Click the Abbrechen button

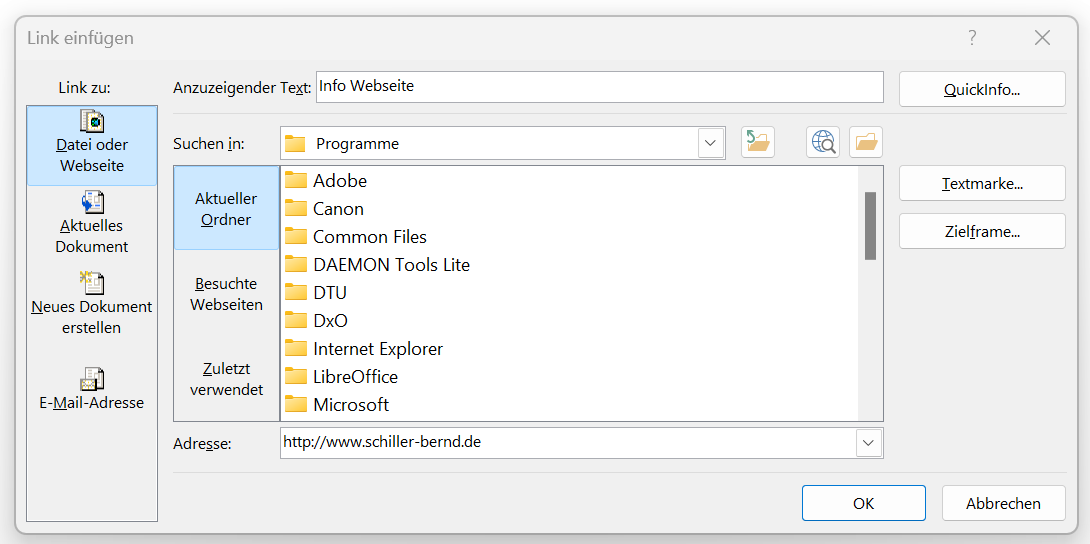(x=1003, y=503)
